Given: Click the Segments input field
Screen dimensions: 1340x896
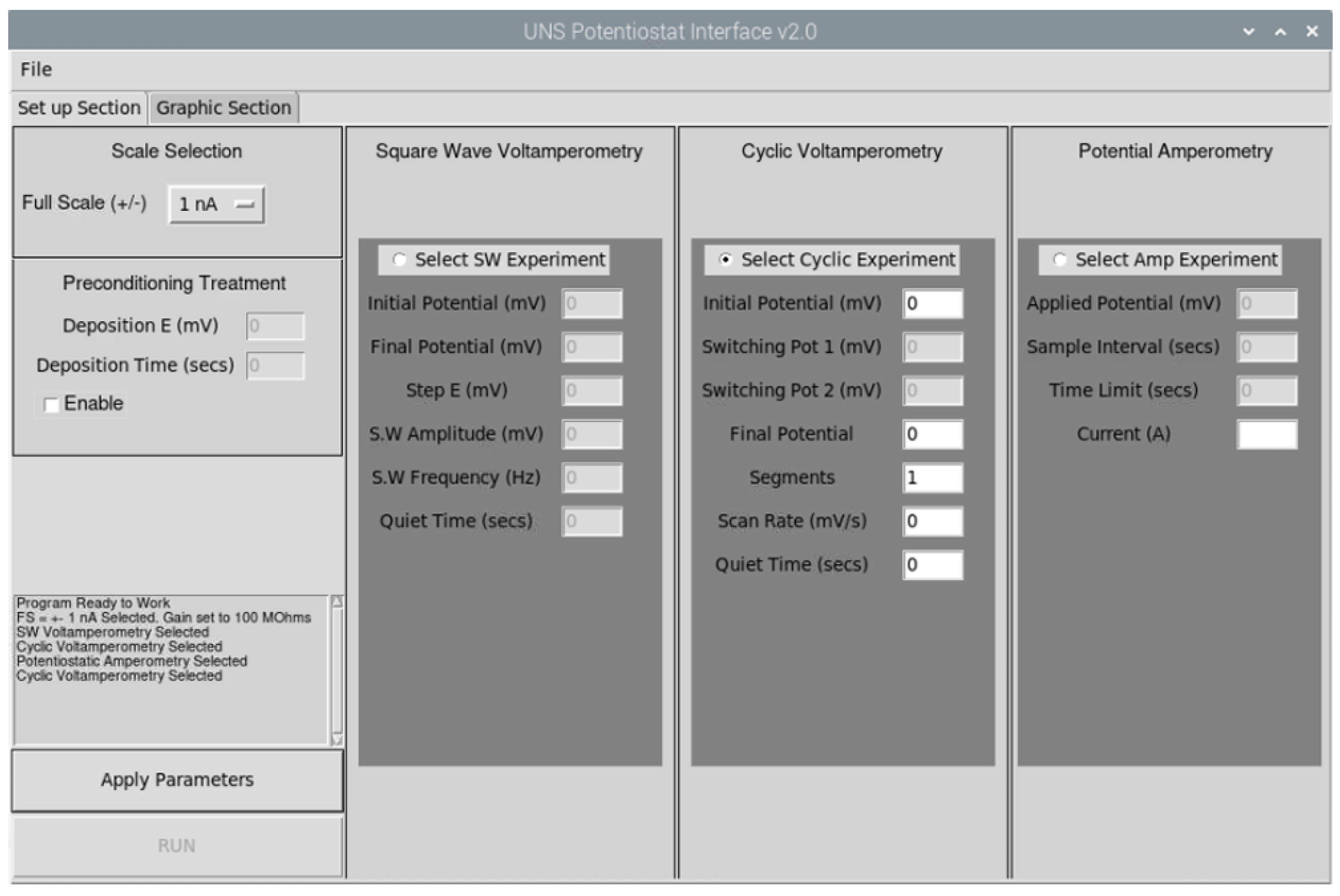Looking at the screenshot, I should coord(932,478).
